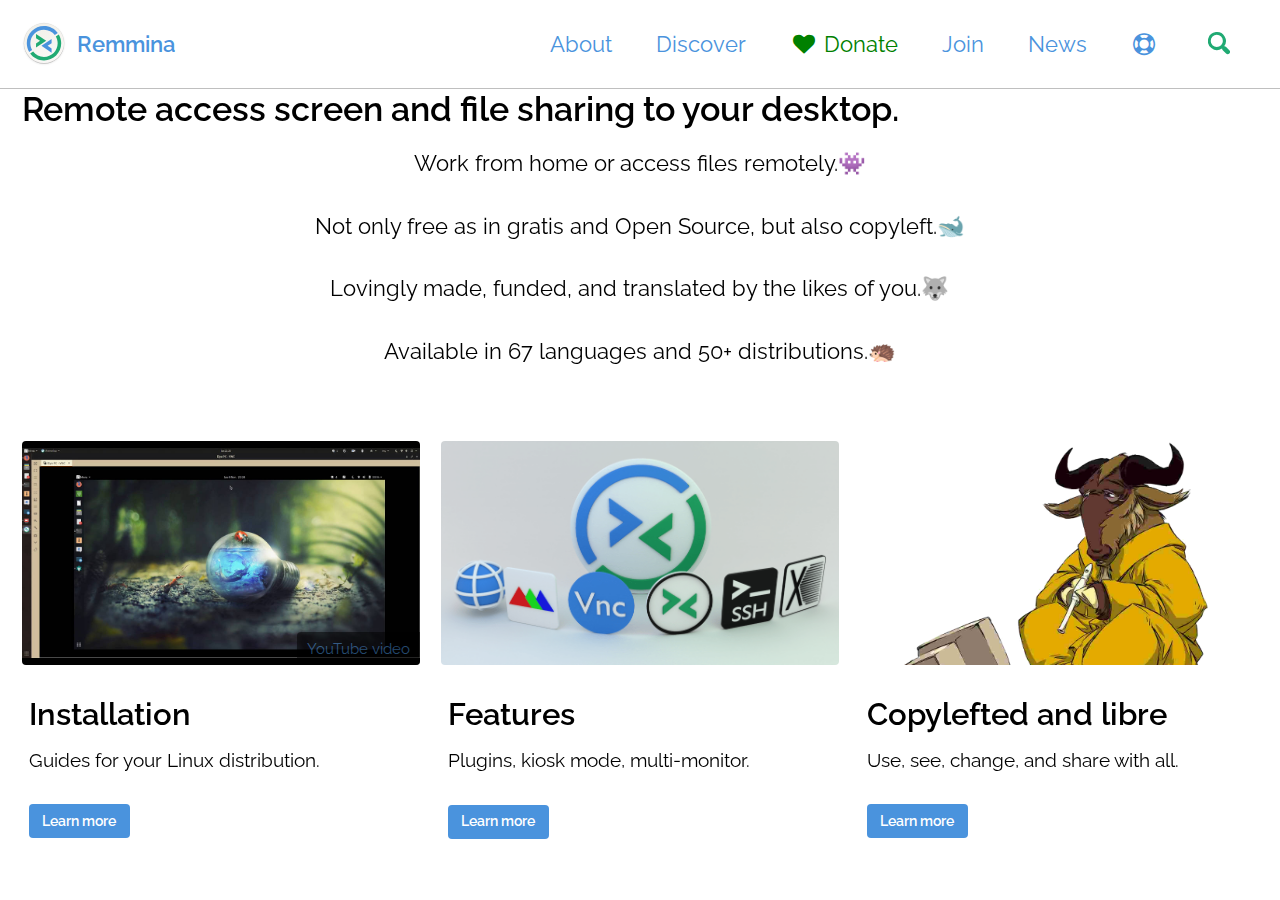The height and width of the screenshot is (900, 1280).
Task: Click 'Use, see, change, and share with all.'
Action: [x=1023, y=761]
